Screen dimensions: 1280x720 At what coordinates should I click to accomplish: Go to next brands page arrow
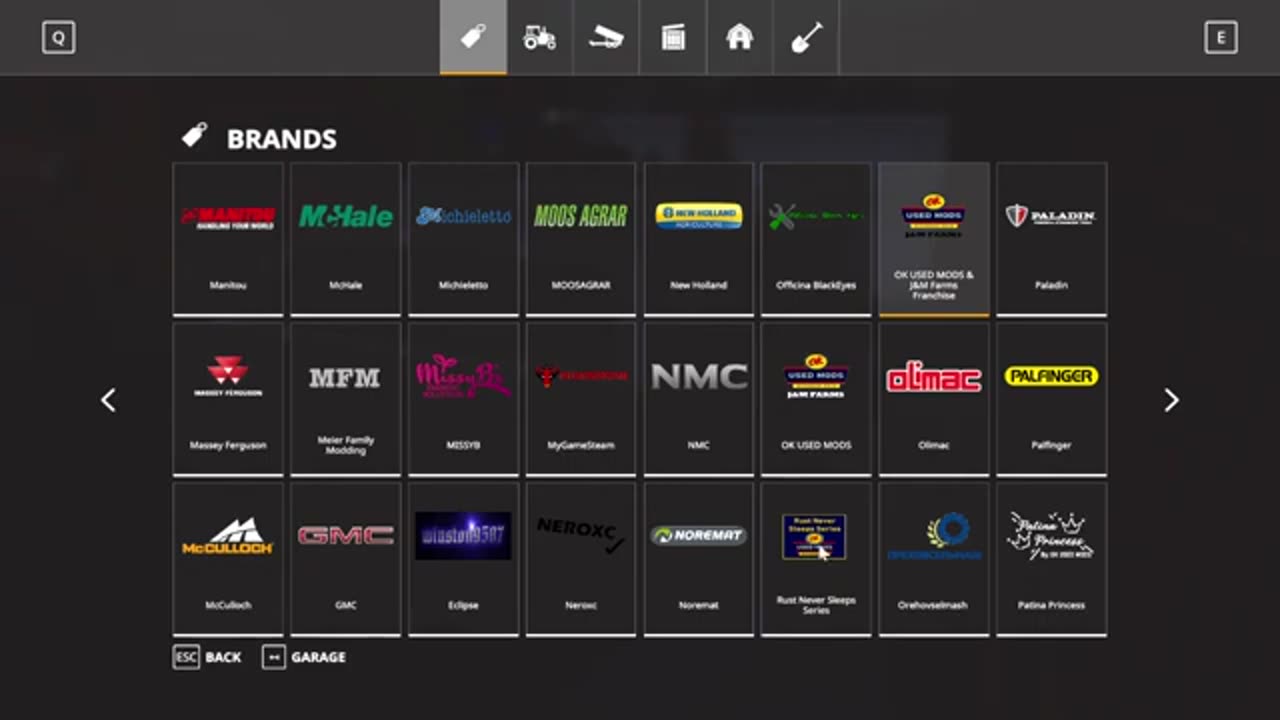pos(1171,400)
